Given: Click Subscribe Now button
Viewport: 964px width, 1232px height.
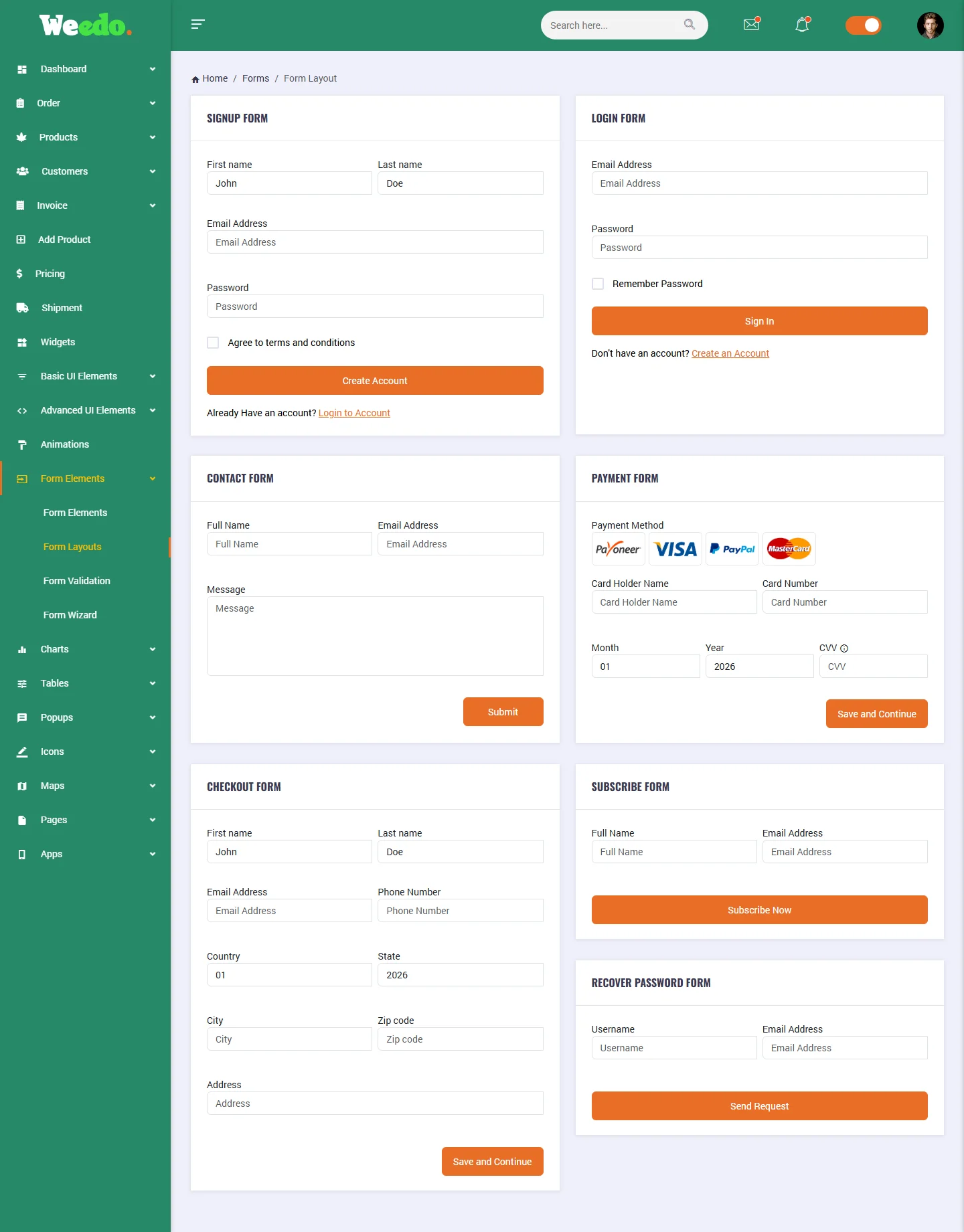Looking at the screenshot, I should (x=759, y=910).
